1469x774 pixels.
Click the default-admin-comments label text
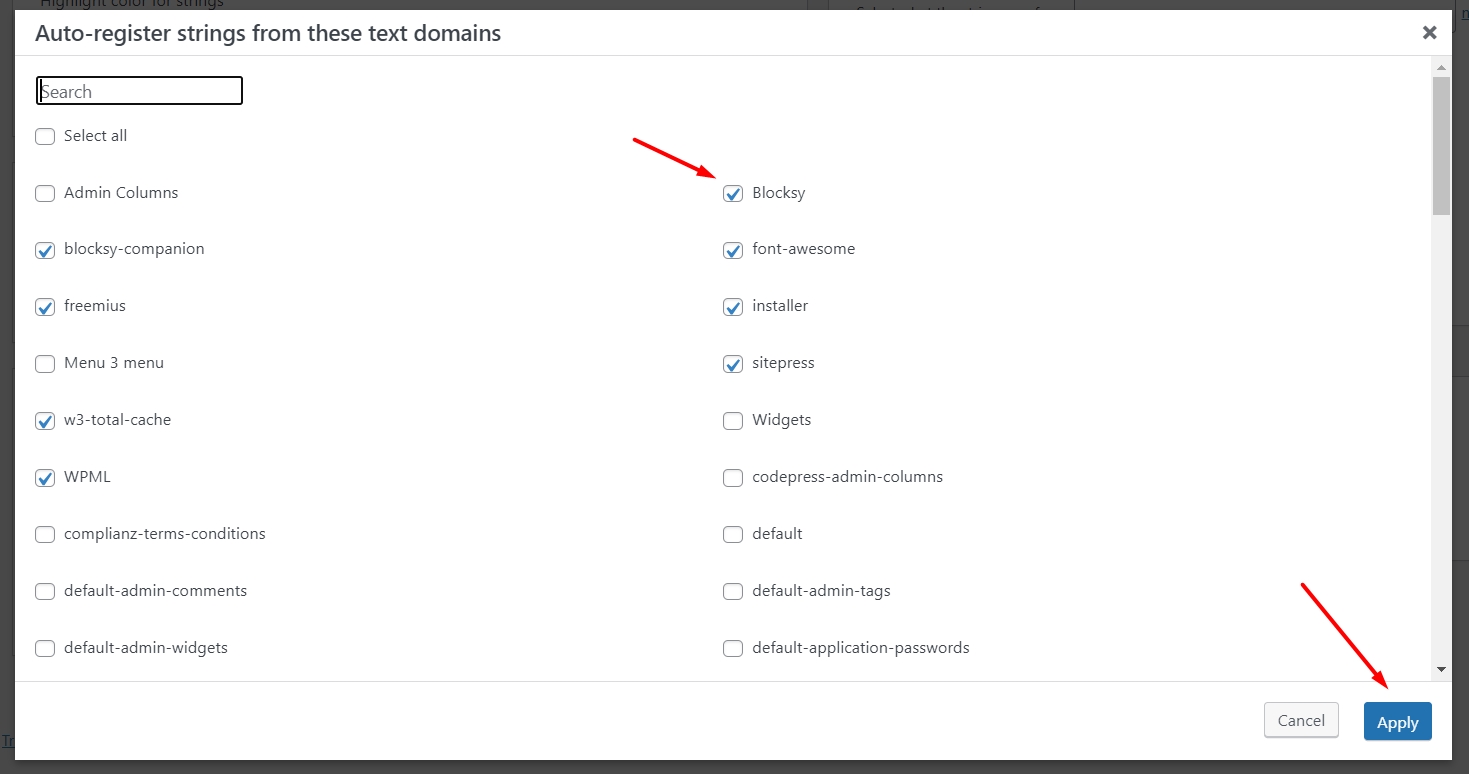coord(155,591)
